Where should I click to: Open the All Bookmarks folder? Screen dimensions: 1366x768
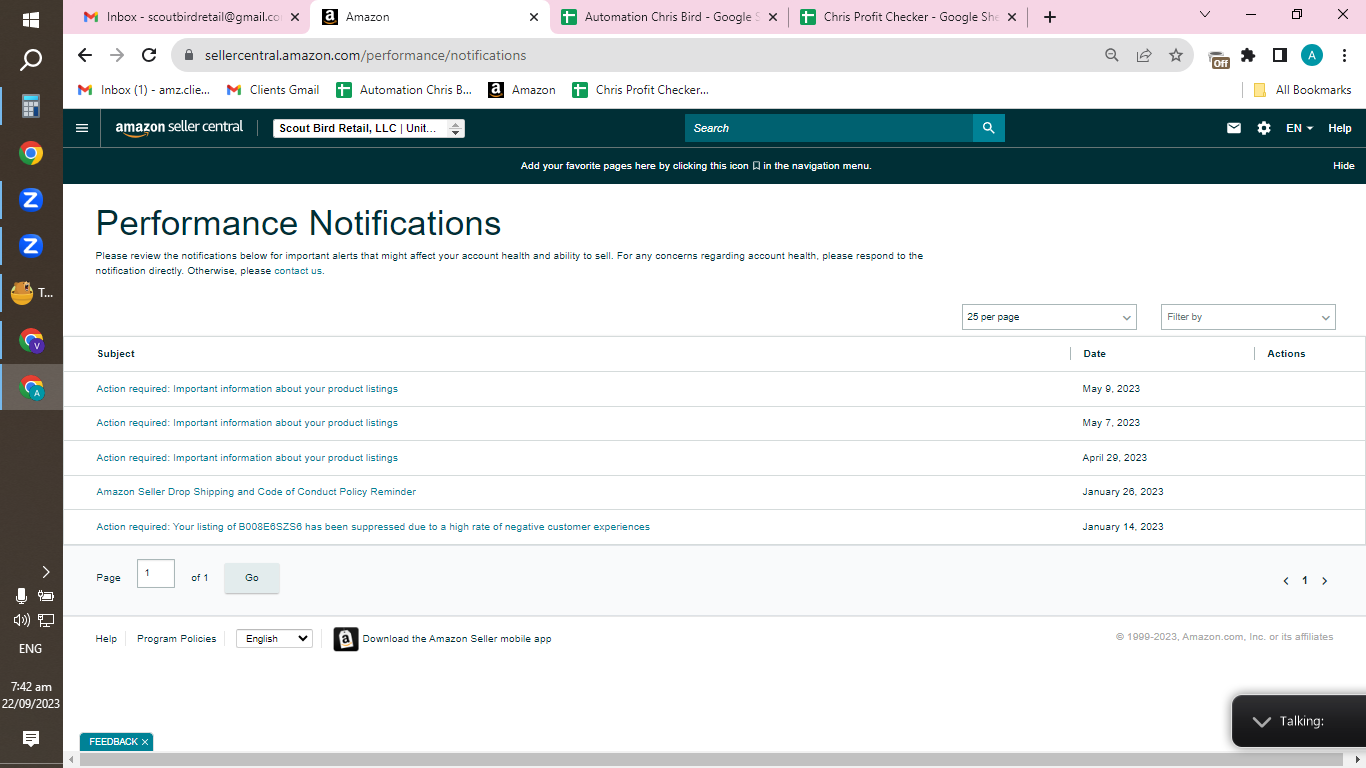coord(1302,90)
